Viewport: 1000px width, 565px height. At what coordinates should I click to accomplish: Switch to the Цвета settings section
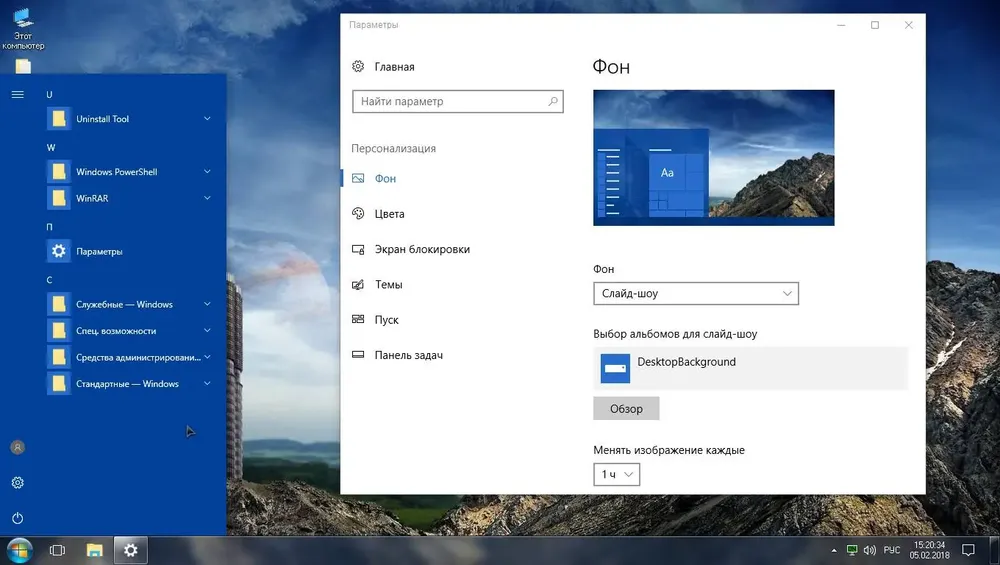[x=389, y=214]
